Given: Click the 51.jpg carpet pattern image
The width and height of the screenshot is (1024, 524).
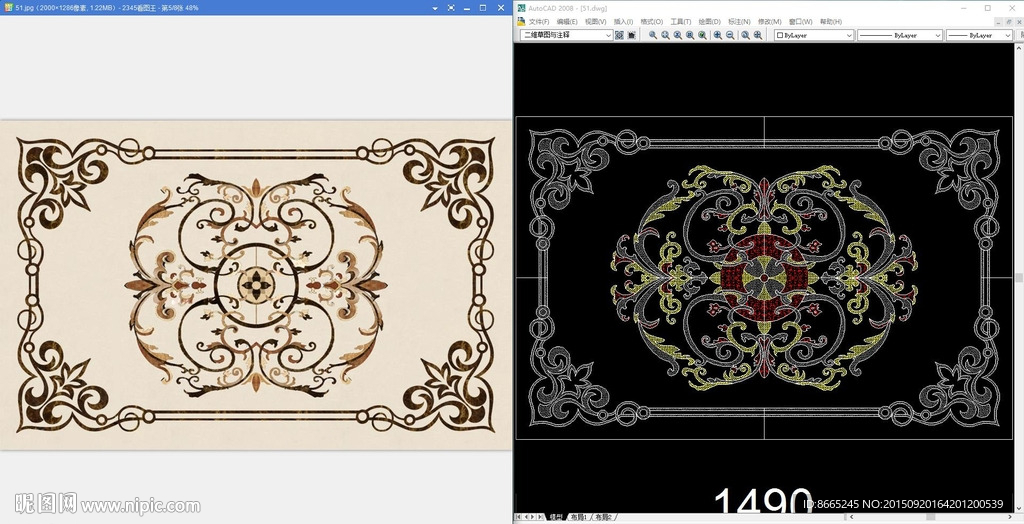Looking at the screenshot, I should [x=256, y=285].
